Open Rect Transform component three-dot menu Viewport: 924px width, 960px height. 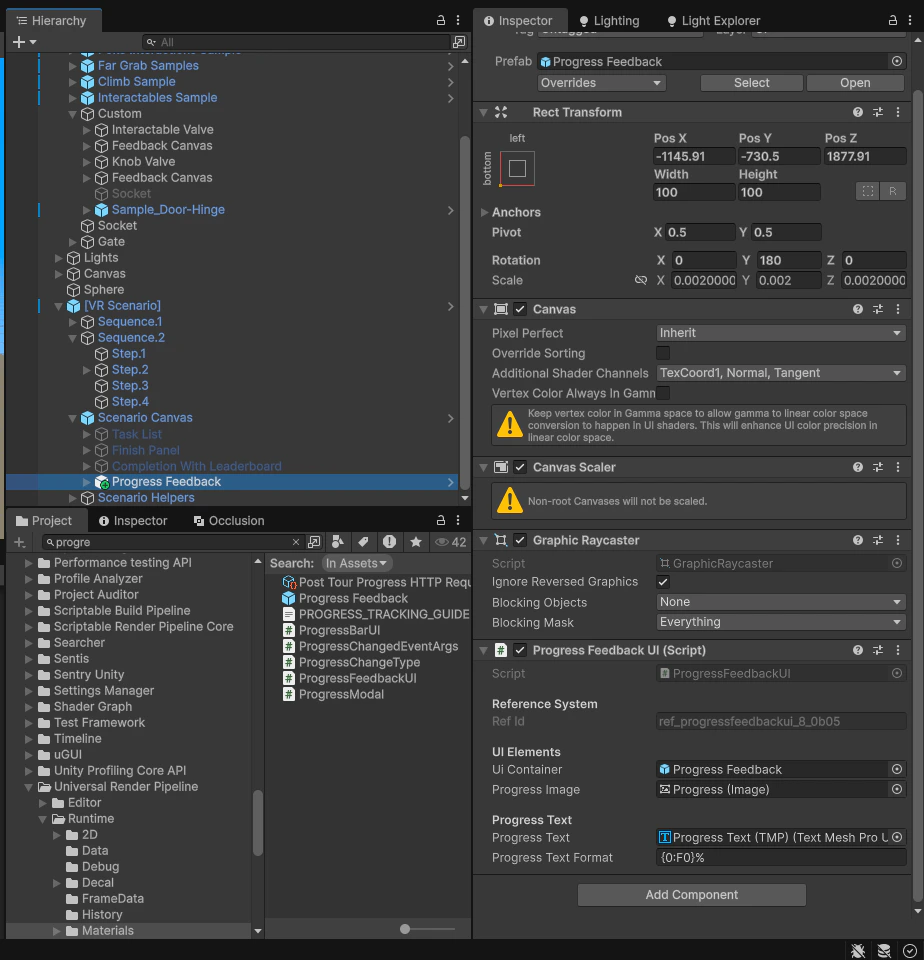898,112
